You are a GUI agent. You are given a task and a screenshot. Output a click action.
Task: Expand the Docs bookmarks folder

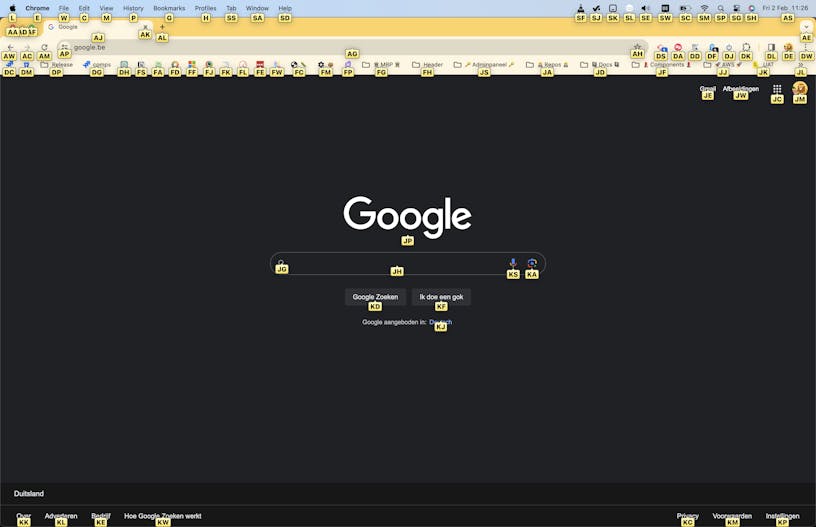(600, 65)
